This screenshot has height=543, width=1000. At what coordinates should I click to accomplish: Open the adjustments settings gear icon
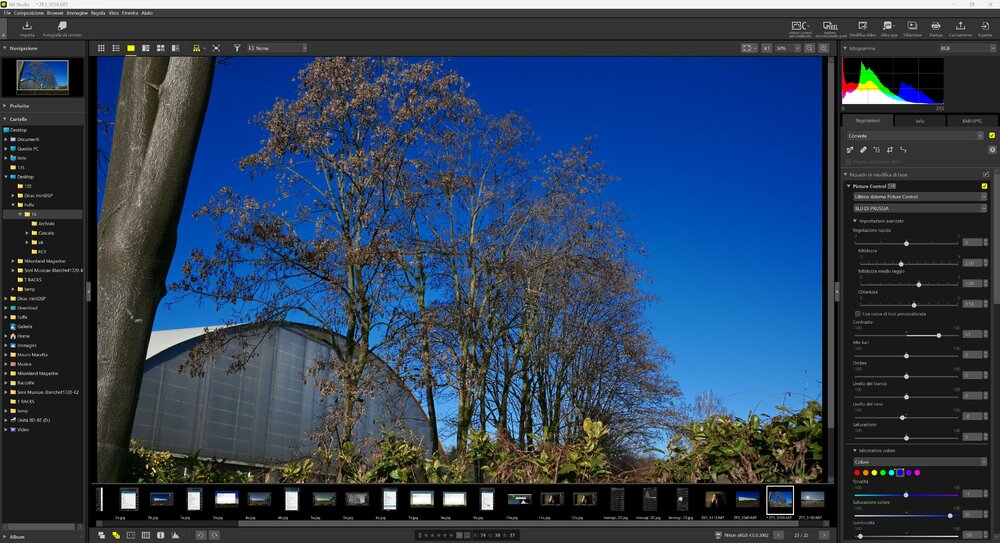(992, 150)
